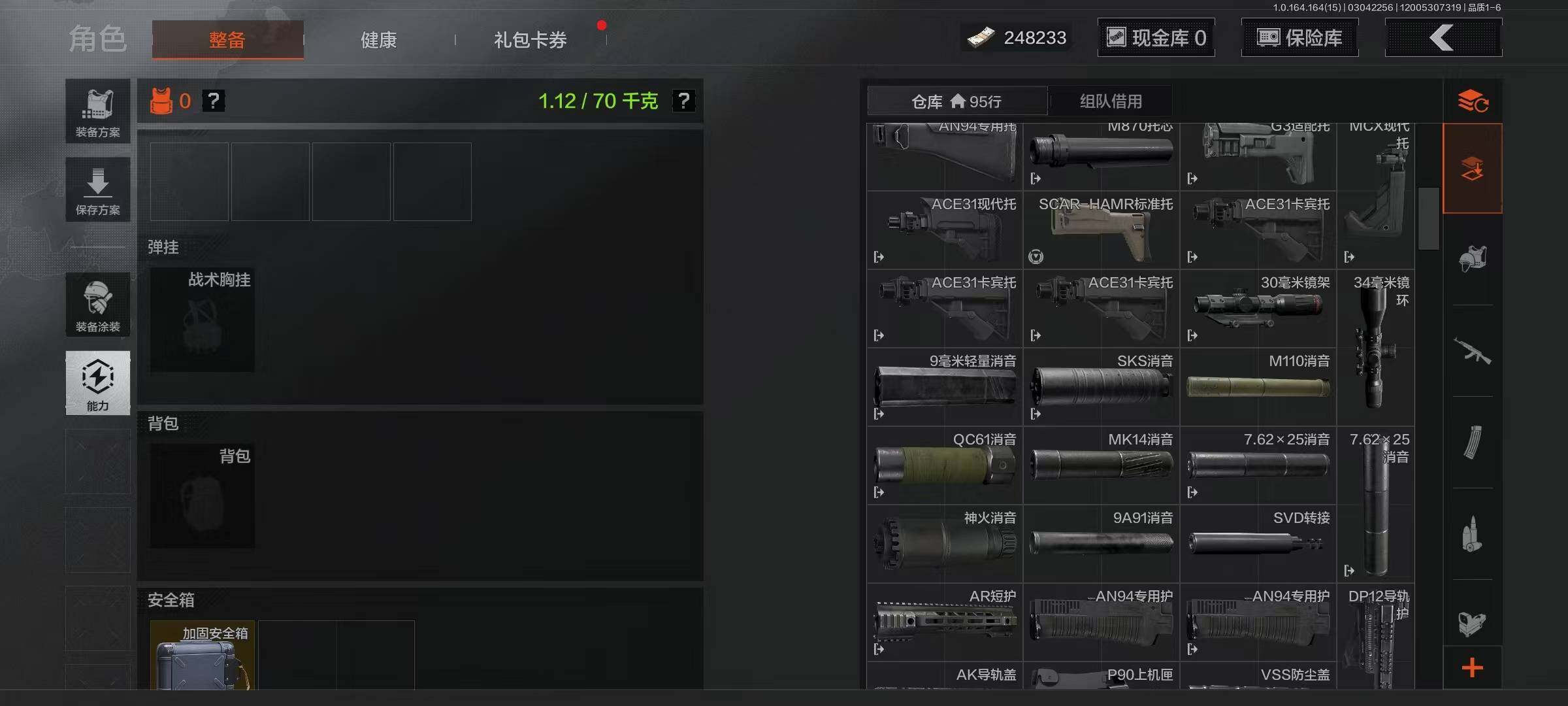Image resolution: width=1568 pixels, height=706 pixels.
Task: Click the weight help question mark
Action: (683, 101)
